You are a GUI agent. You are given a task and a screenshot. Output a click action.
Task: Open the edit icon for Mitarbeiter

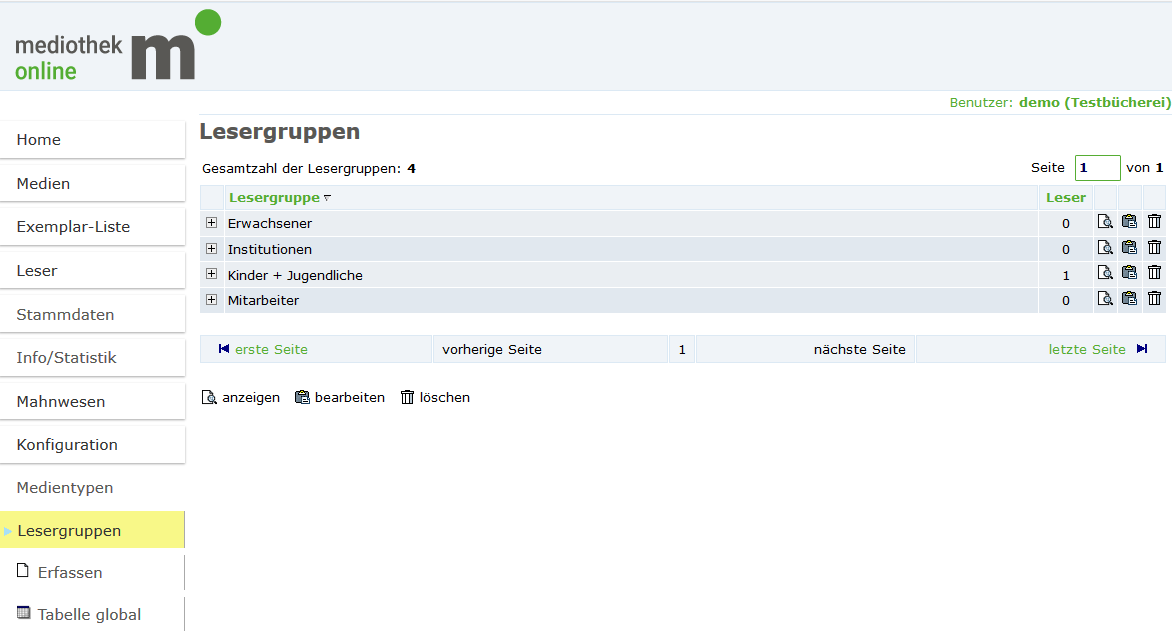[x=1129, y=299]
